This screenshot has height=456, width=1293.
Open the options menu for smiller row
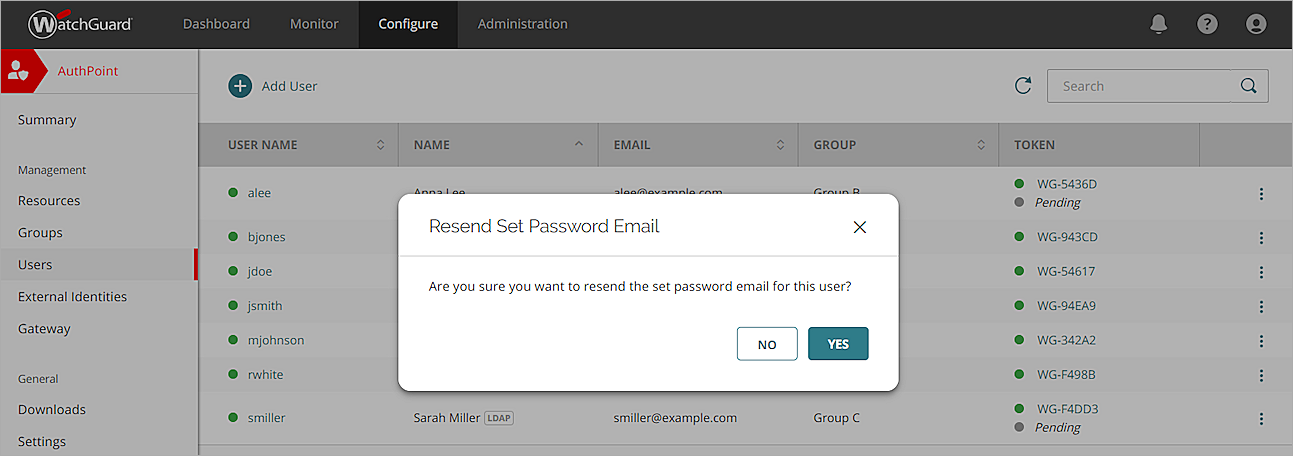(x=1261, y=419)
